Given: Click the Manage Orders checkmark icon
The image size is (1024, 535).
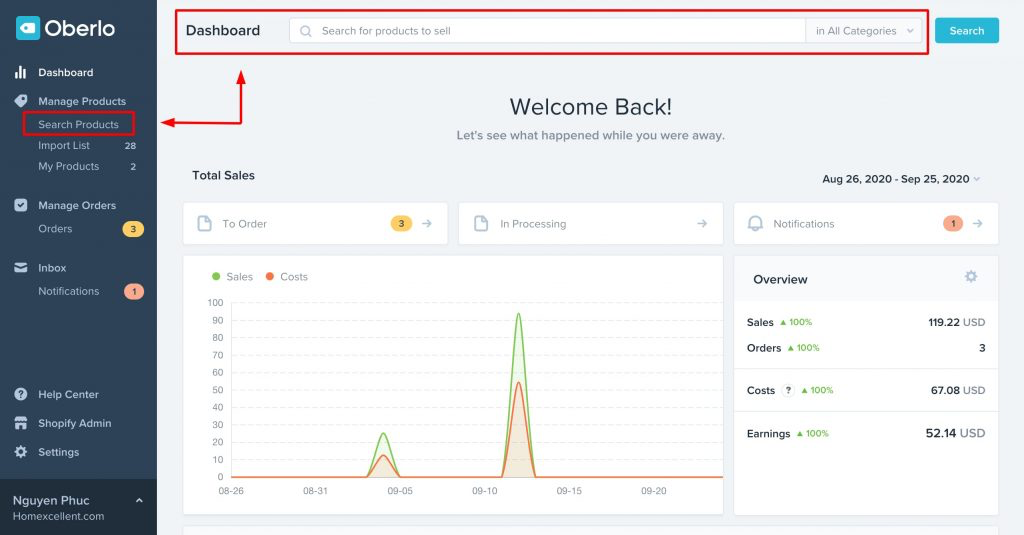Looking at the screenshot, I should tap(21, 205).
